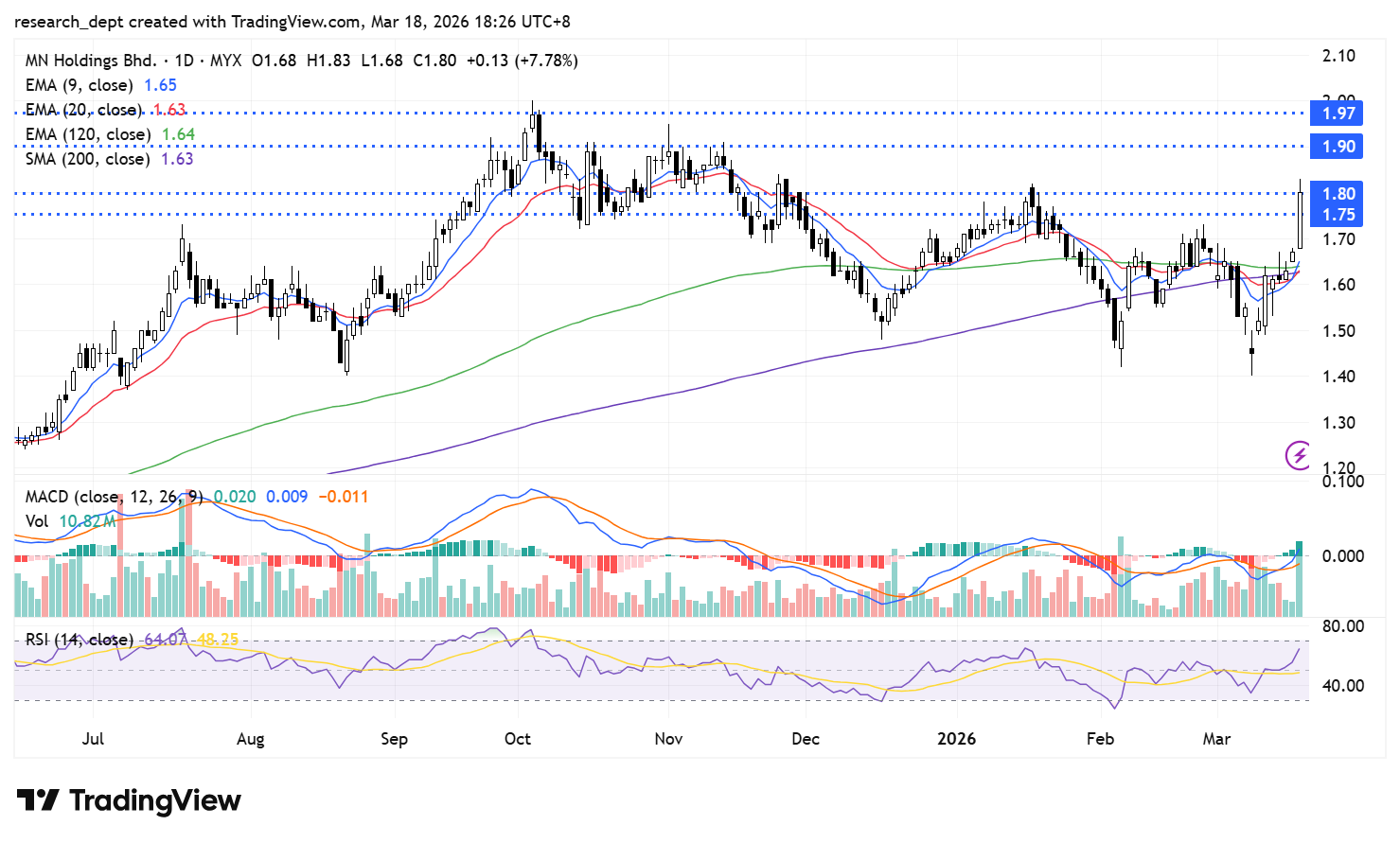
Task: Select the EMA (9, close) indicator legend
Action: tap(80, 85)
